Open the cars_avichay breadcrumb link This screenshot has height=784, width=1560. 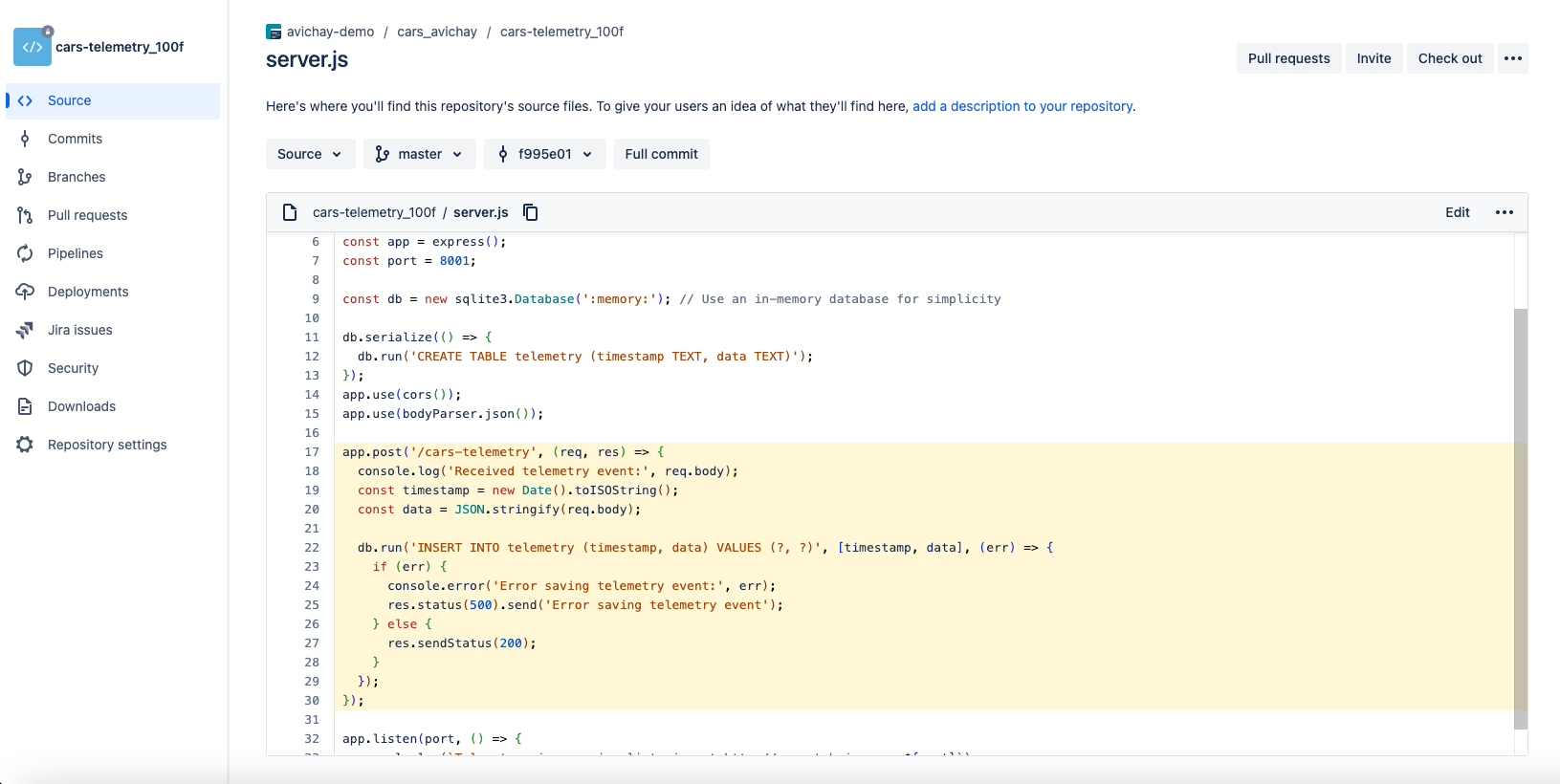tap(436, 32)
